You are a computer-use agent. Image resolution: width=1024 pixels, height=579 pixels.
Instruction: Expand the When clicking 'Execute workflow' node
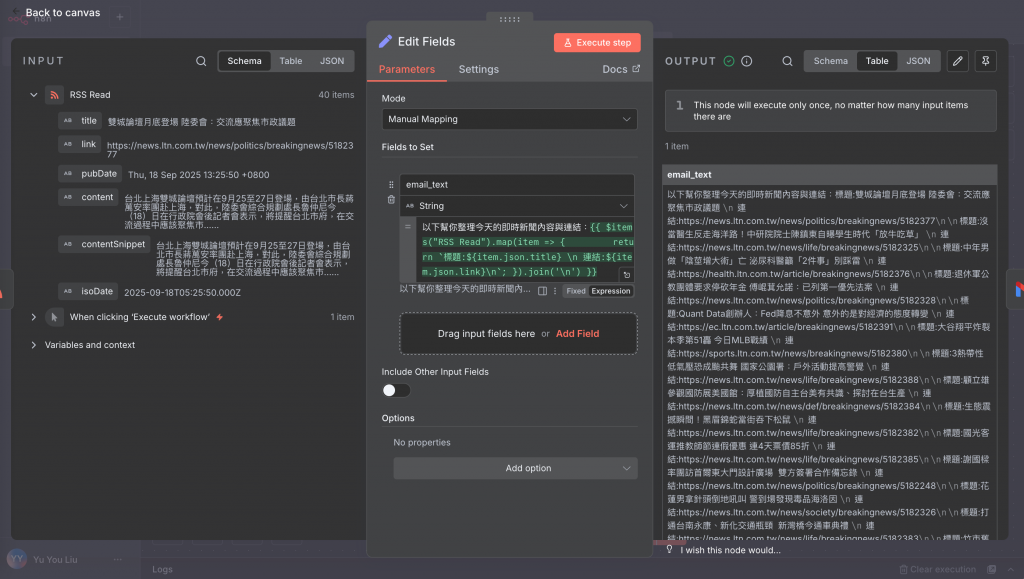pyautogui.click(x=33, y=317)
